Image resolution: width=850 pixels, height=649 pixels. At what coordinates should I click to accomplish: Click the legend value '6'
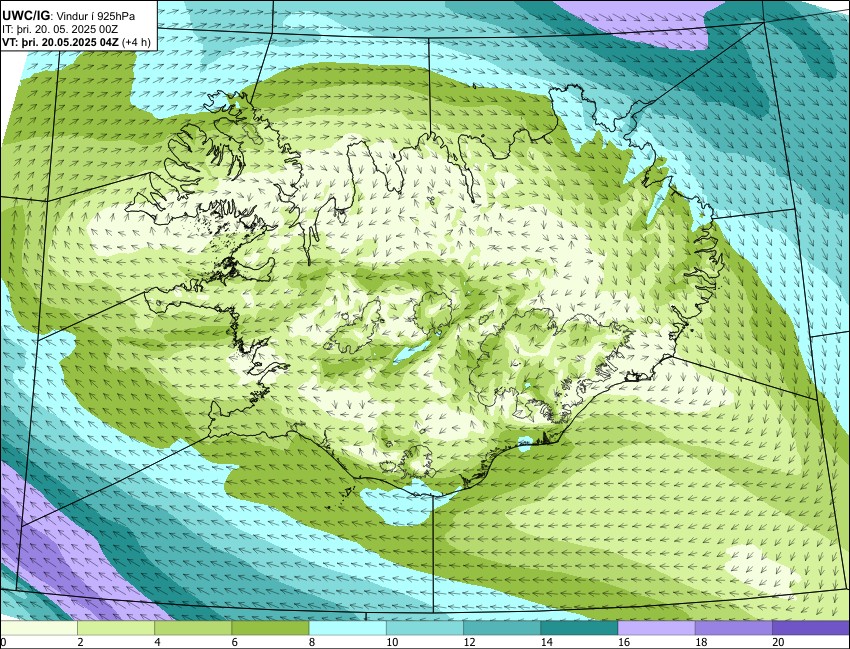click(x=234, y=642)
